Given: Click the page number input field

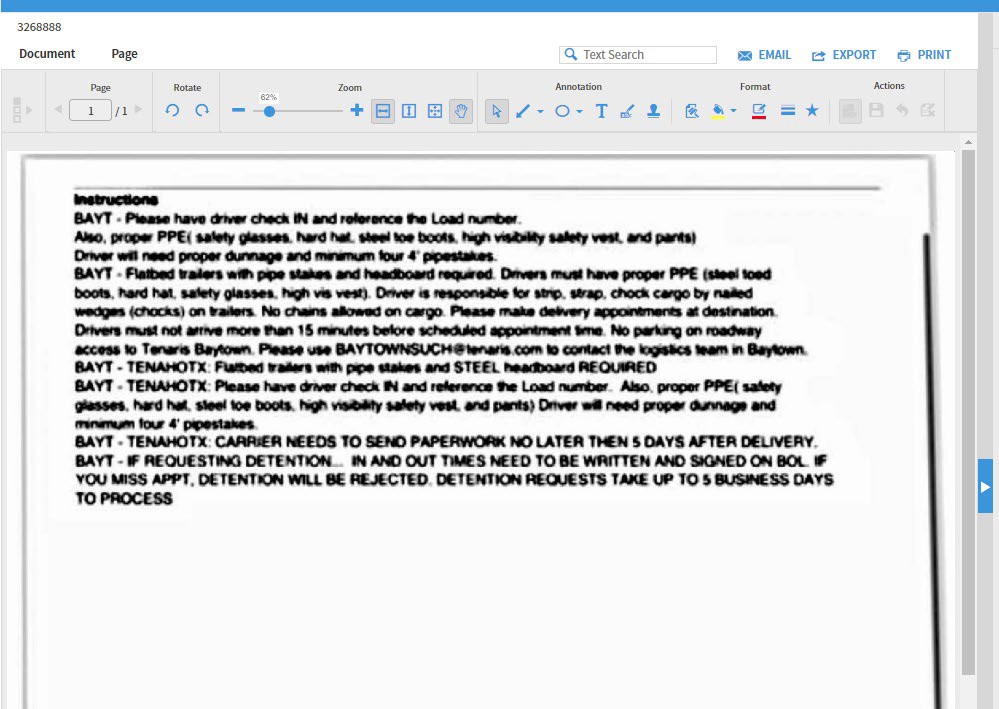Looking at the screenshot, I should click(x=90, y=110).
